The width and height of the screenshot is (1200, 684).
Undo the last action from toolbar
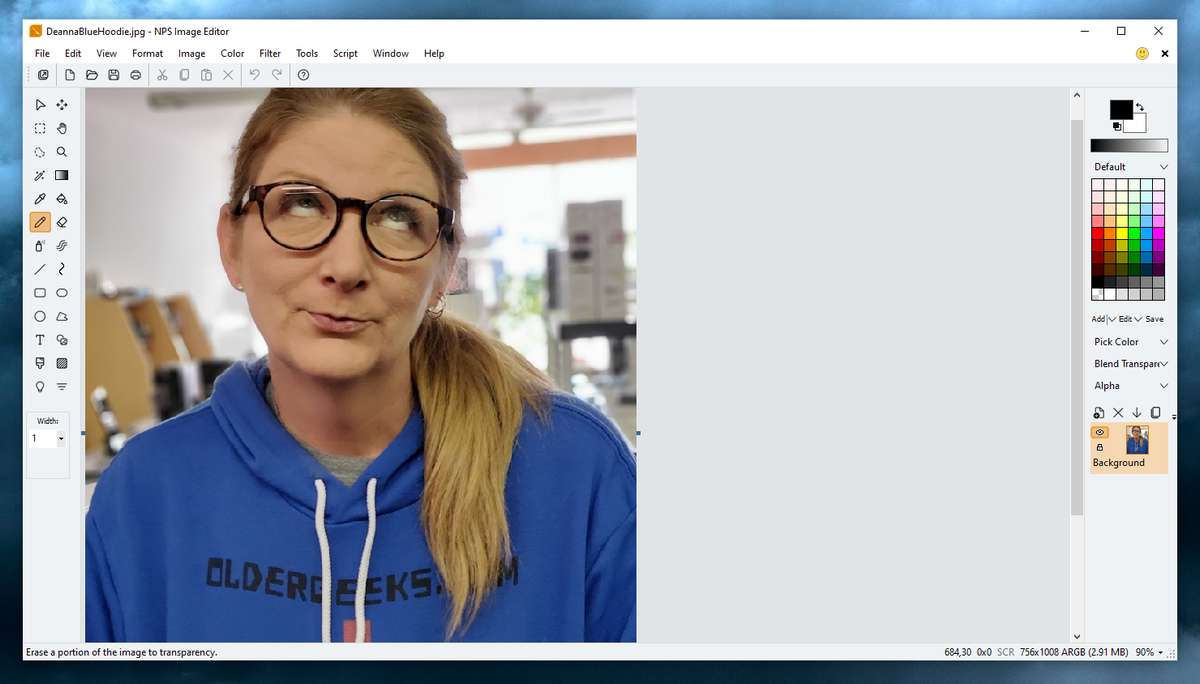(x=254, y=75)
